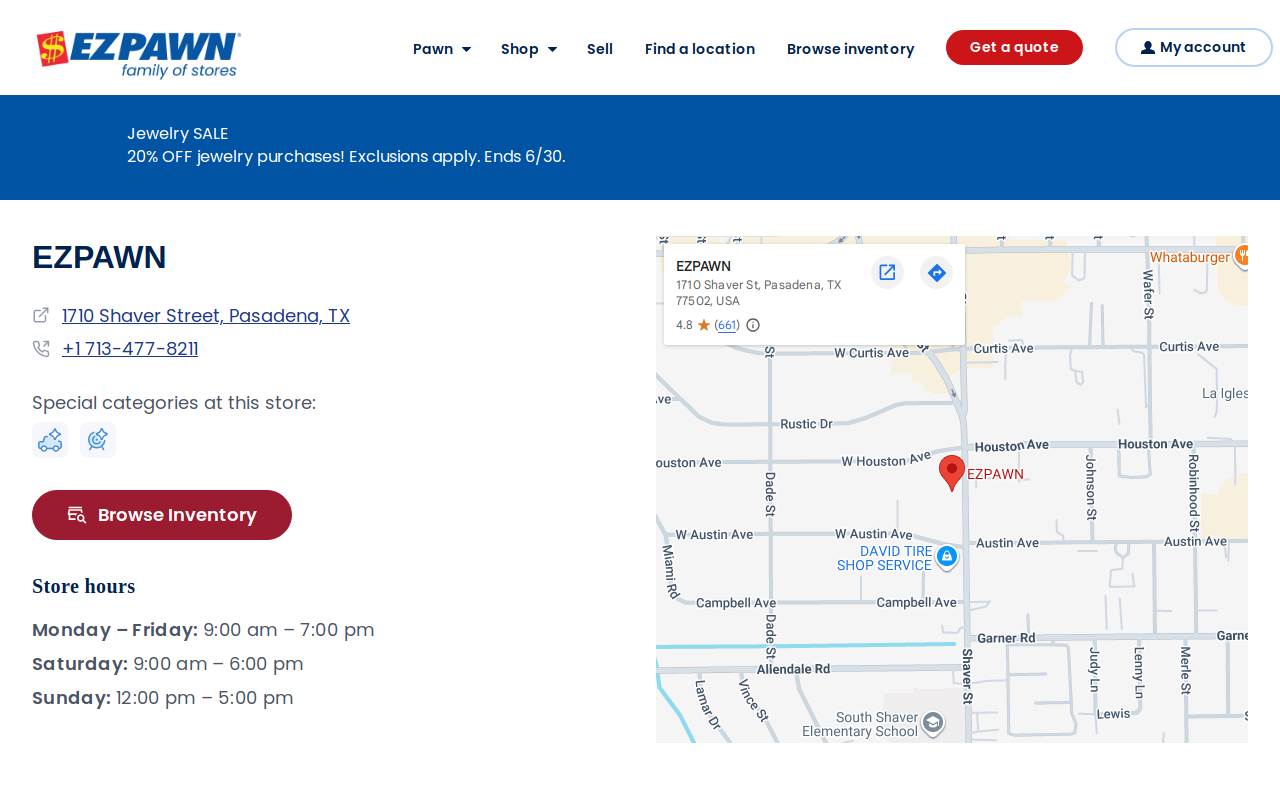Click the external link icon beside the address
The image size is (1280, 800).
[x=41, y=315]
